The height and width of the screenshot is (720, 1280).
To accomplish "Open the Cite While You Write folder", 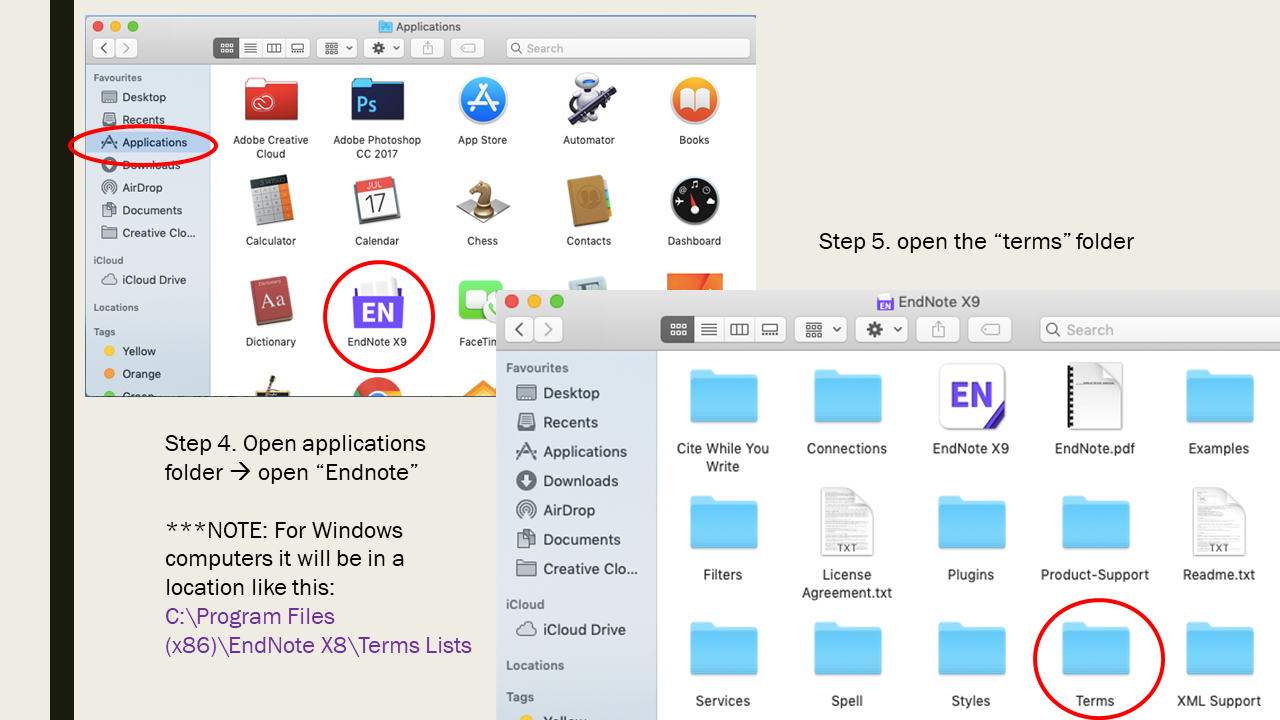I will [723, 397].
